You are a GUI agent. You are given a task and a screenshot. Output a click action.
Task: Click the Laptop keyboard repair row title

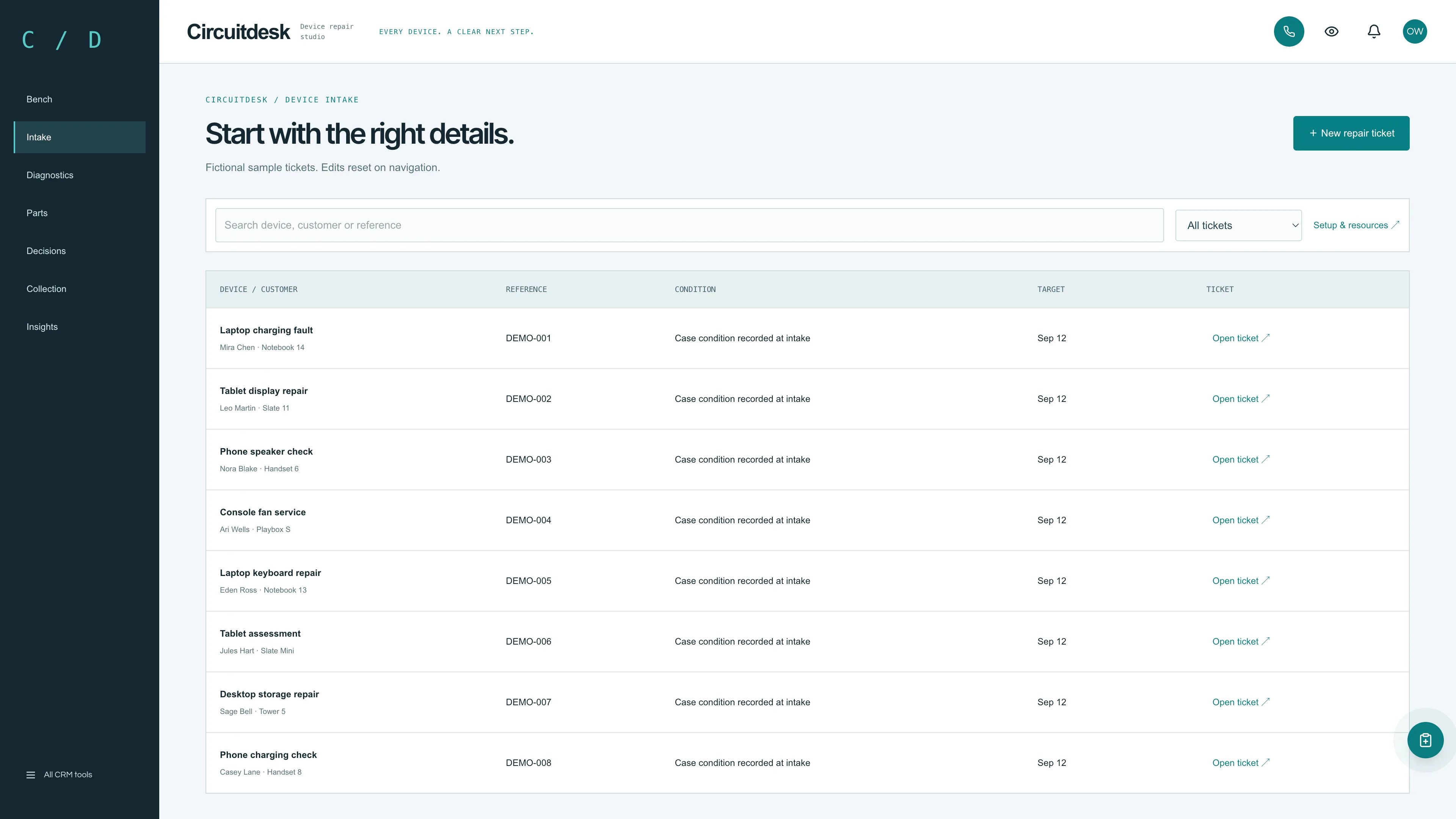[270, 573]
